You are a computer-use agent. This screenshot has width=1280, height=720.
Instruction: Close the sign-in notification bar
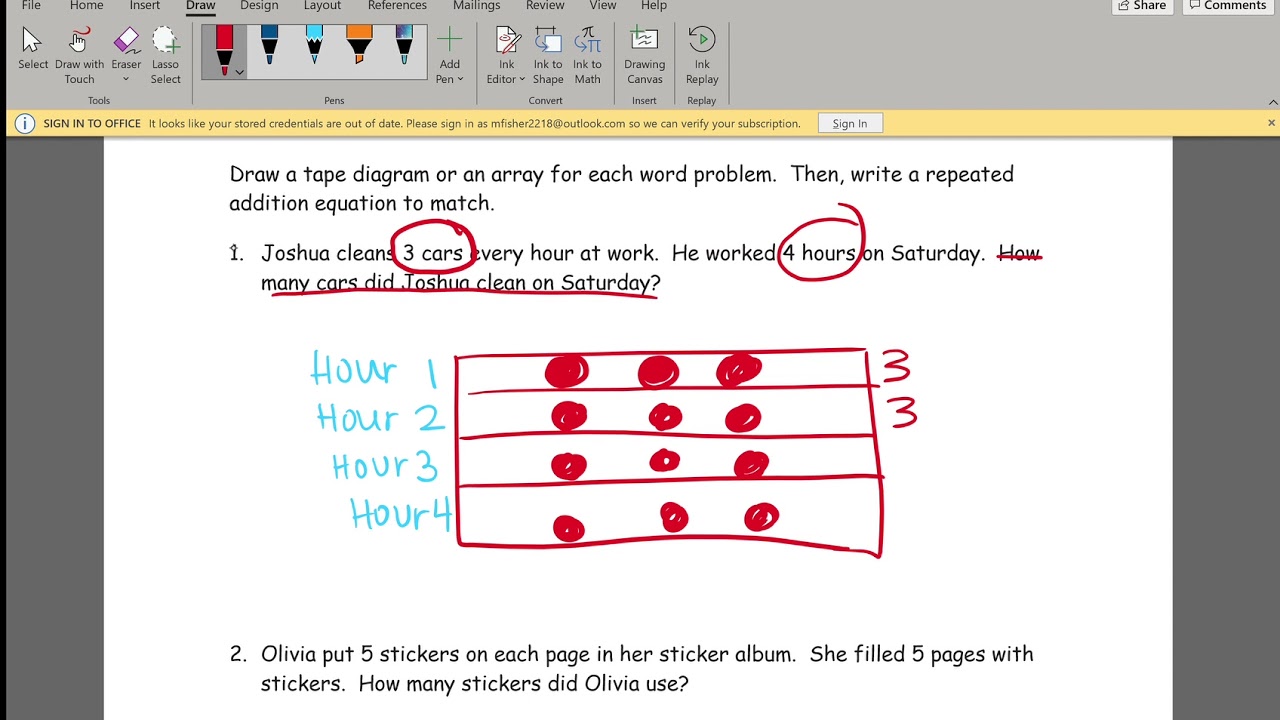coord(1271,123)
